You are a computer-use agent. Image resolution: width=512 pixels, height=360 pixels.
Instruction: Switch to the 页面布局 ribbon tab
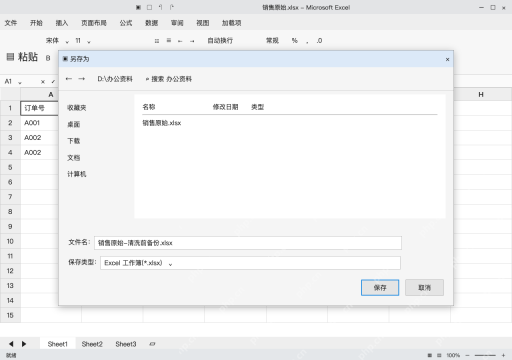point(94,23)
